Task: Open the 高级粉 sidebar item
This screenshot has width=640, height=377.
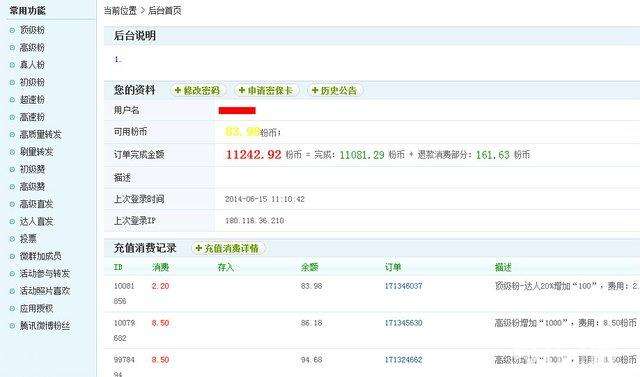Action: (x=32, y=47)
